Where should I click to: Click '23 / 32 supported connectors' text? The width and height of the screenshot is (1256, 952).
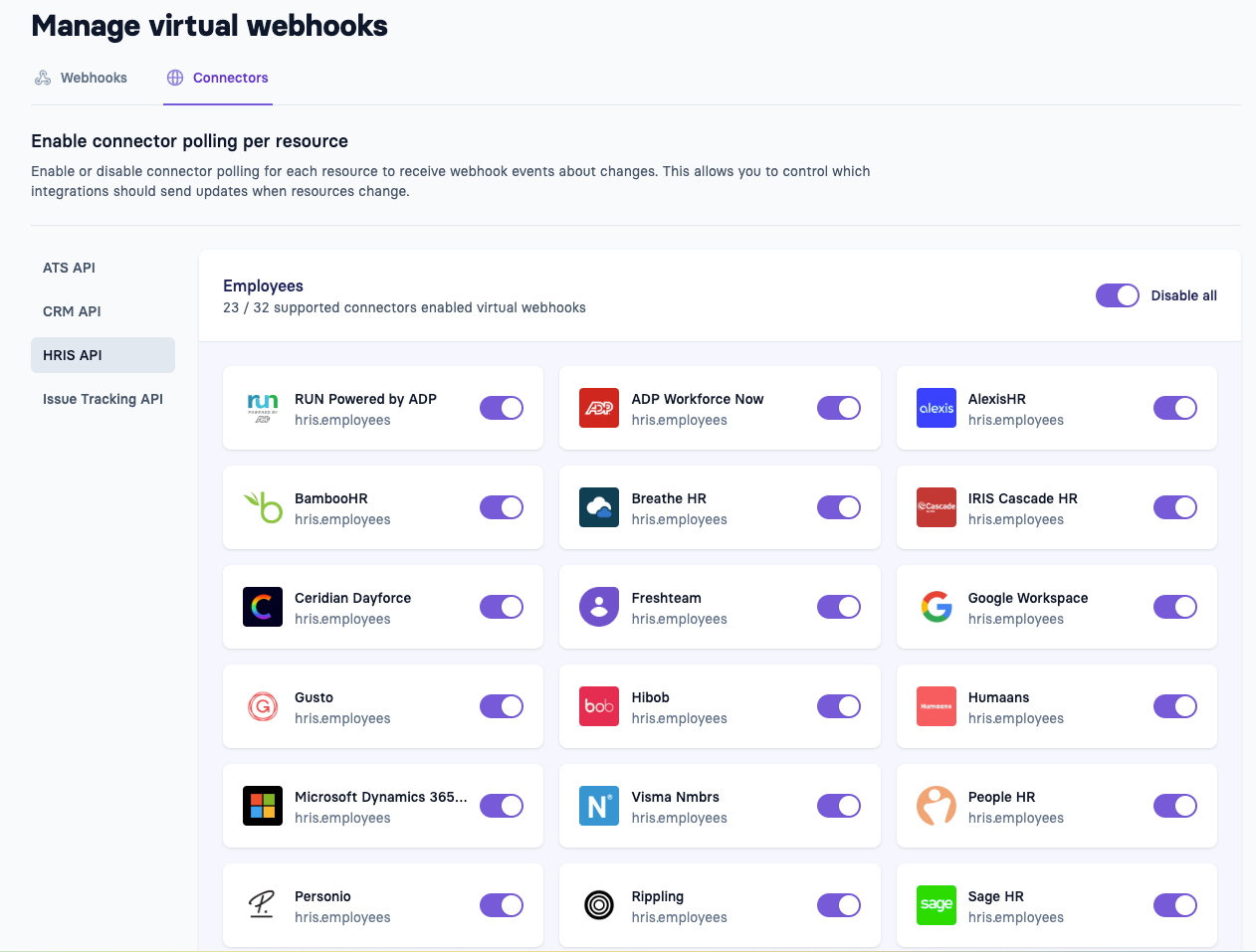point(404,307)
